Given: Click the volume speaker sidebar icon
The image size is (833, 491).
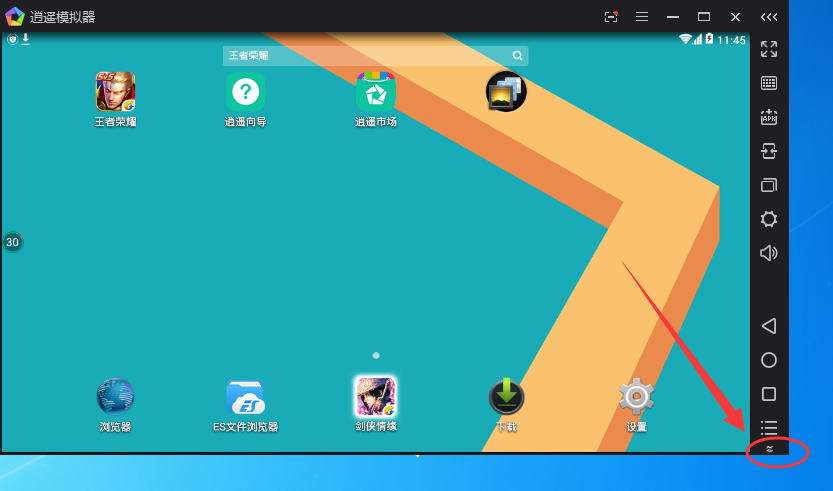Looking at the screenshot, I should [769, 253].
